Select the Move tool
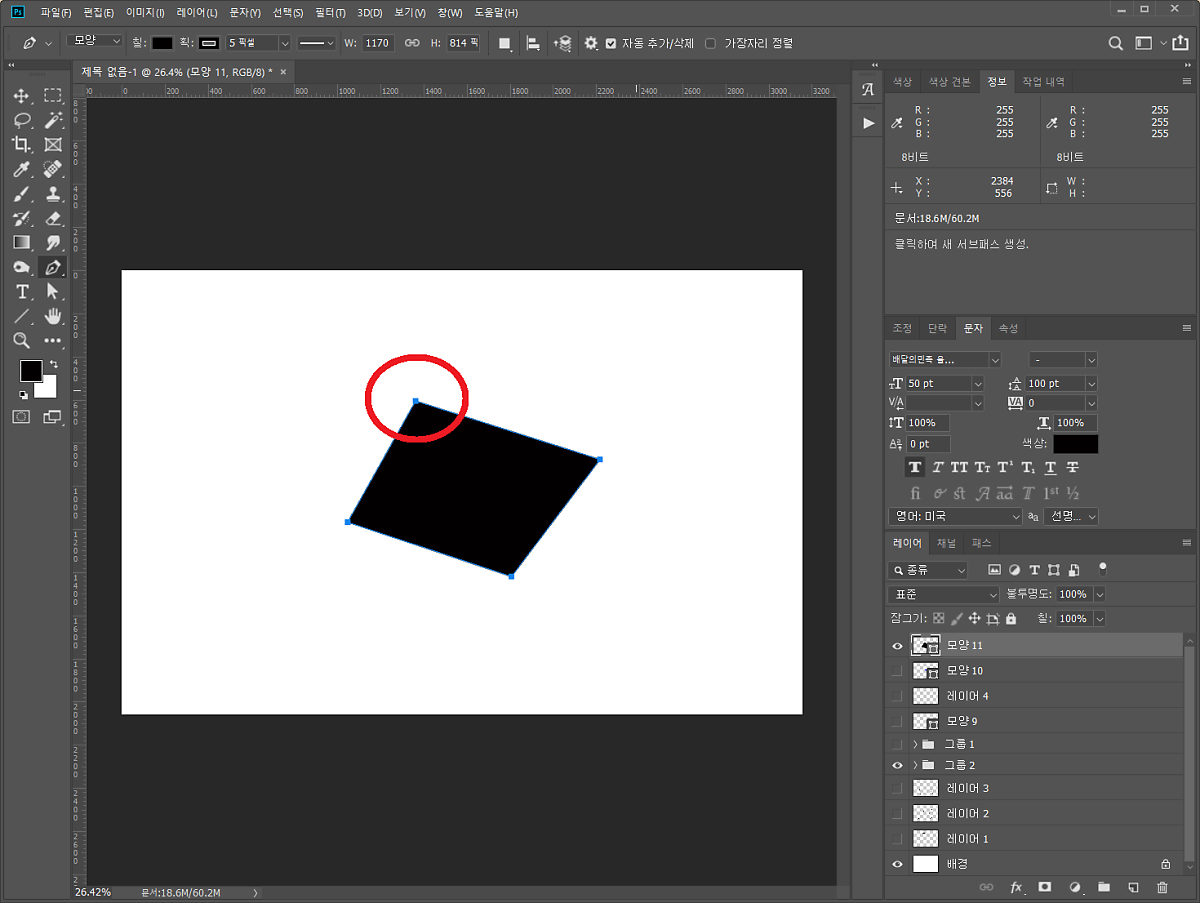Screen dimensions: 1200x903 tap(22, 96)
